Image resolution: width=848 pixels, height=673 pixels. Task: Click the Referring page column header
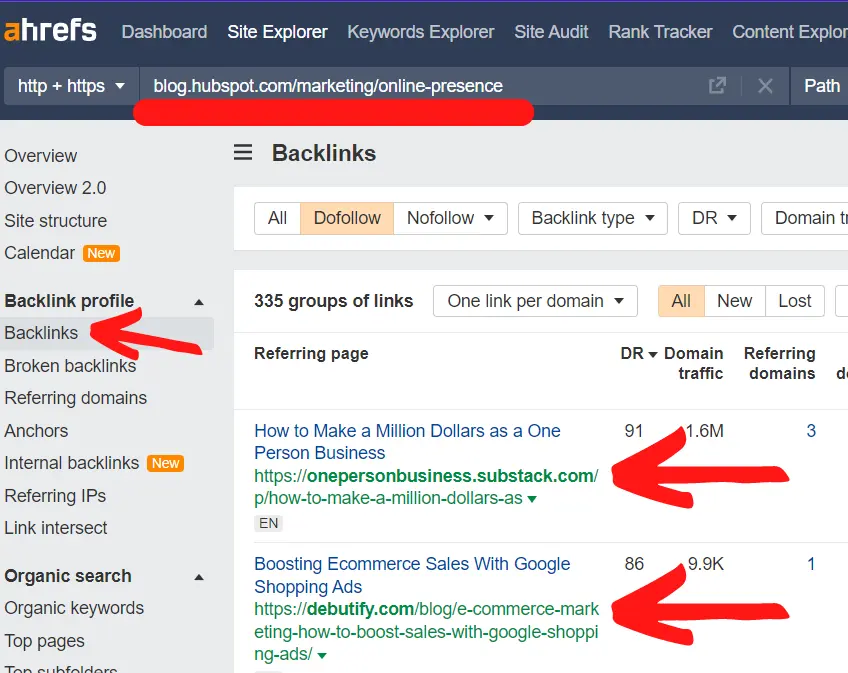pos(312,354)
